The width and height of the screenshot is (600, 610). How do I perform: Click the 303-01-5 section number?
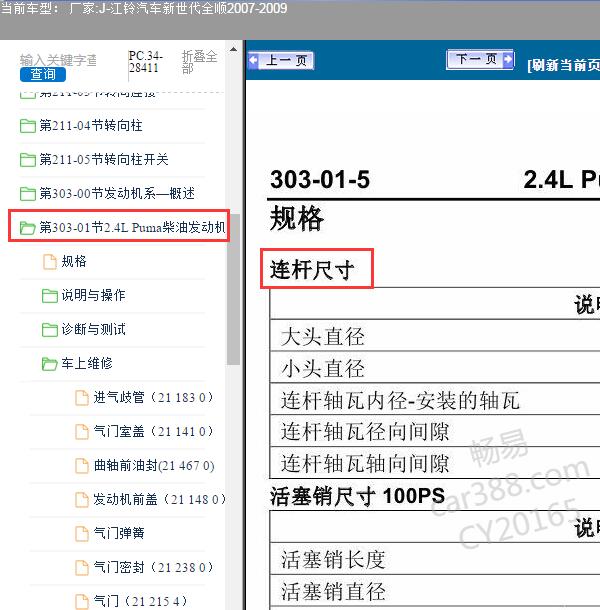[320, 180]
